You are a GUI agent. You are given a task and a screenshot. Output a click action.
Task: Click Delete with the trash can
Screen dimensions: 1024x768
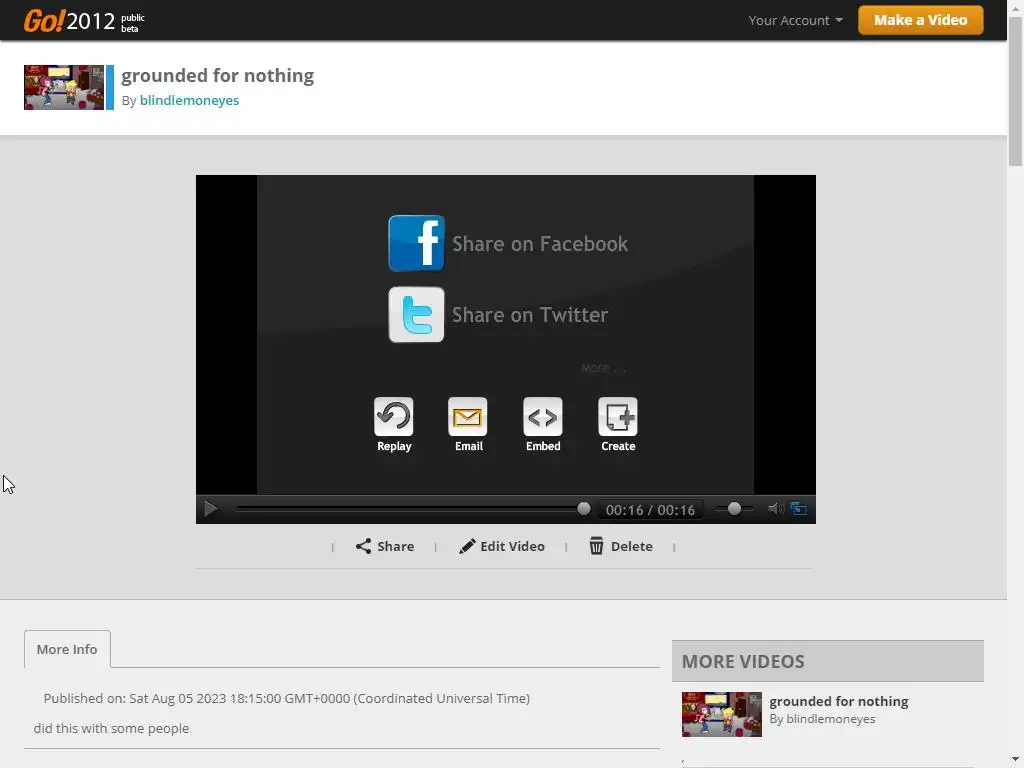click(x=620, y=546)
